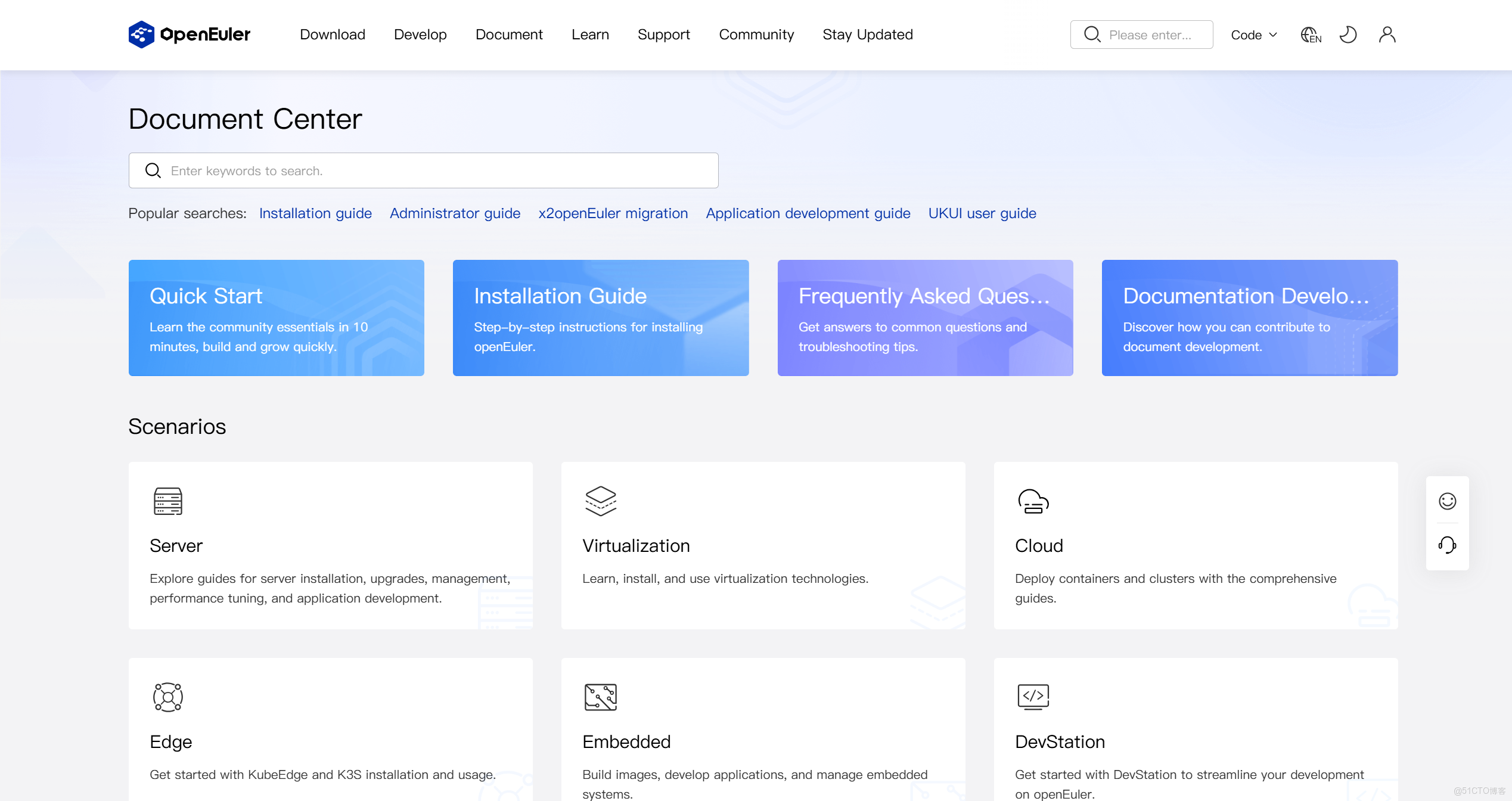
Task: Click Installation guide popular search link
Action: (315, 213)
